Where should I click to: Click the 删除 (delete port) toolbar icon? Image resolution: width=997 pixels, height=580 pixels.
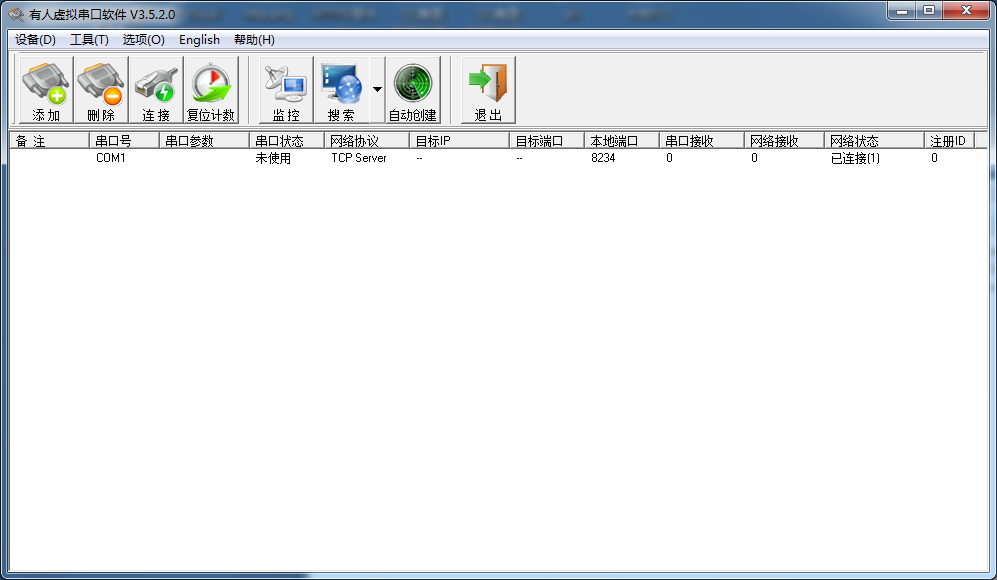coord(101,90)
